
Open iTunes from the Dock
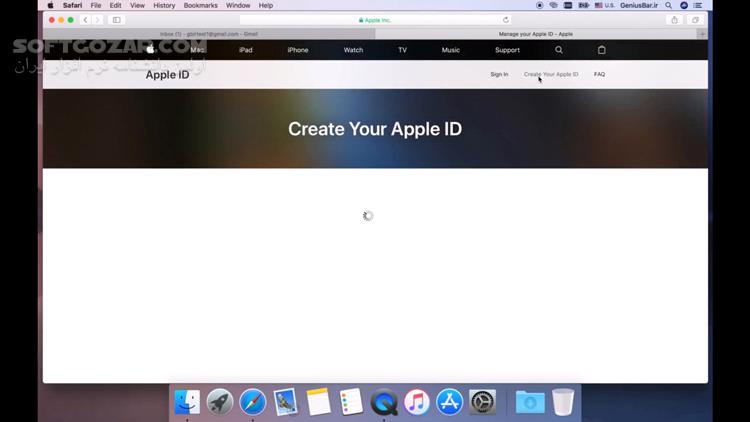pyautogui.click(x=417, y=402)
